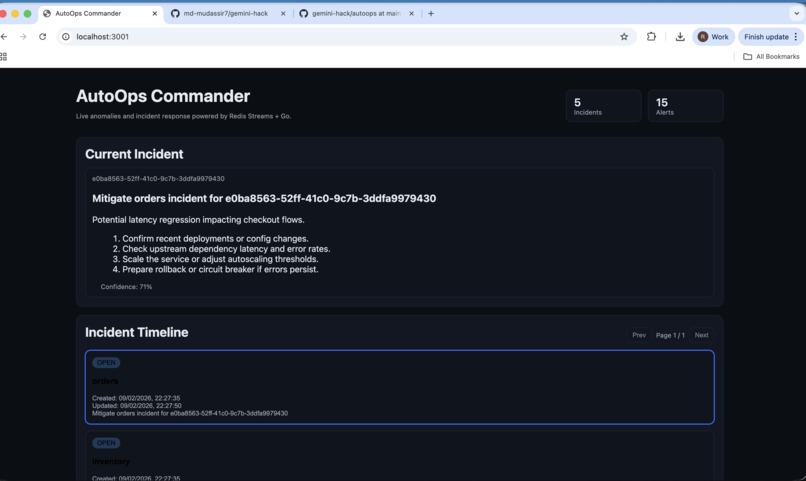Open All Bookmarks folder
806x481 pixels.
(x=771, y=57)
